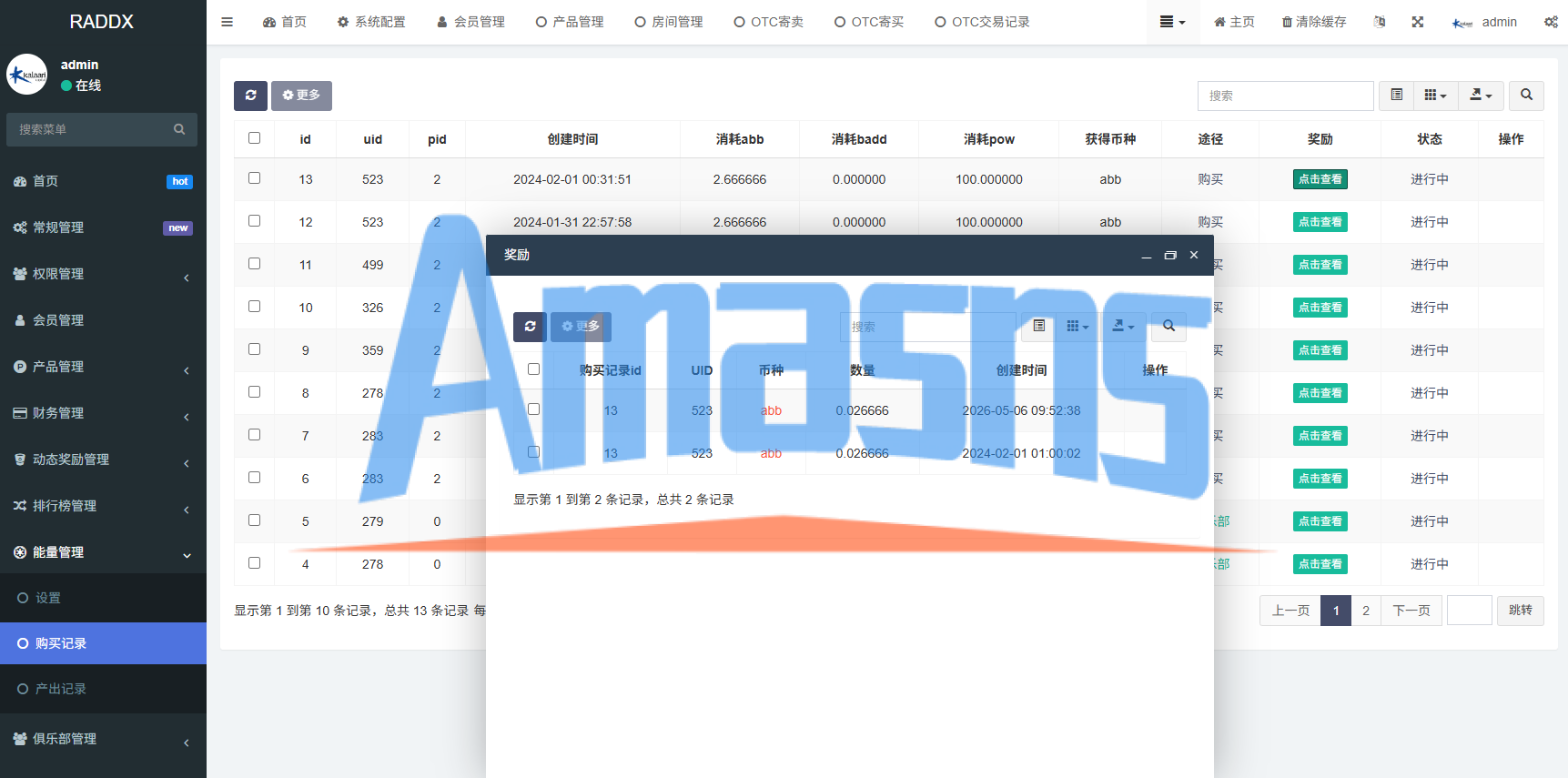Image resolution: width=1568 pixels, height=778 pixels.
Task: Toggle the sidebar hamburger menu icon
Action: (228, 22)
